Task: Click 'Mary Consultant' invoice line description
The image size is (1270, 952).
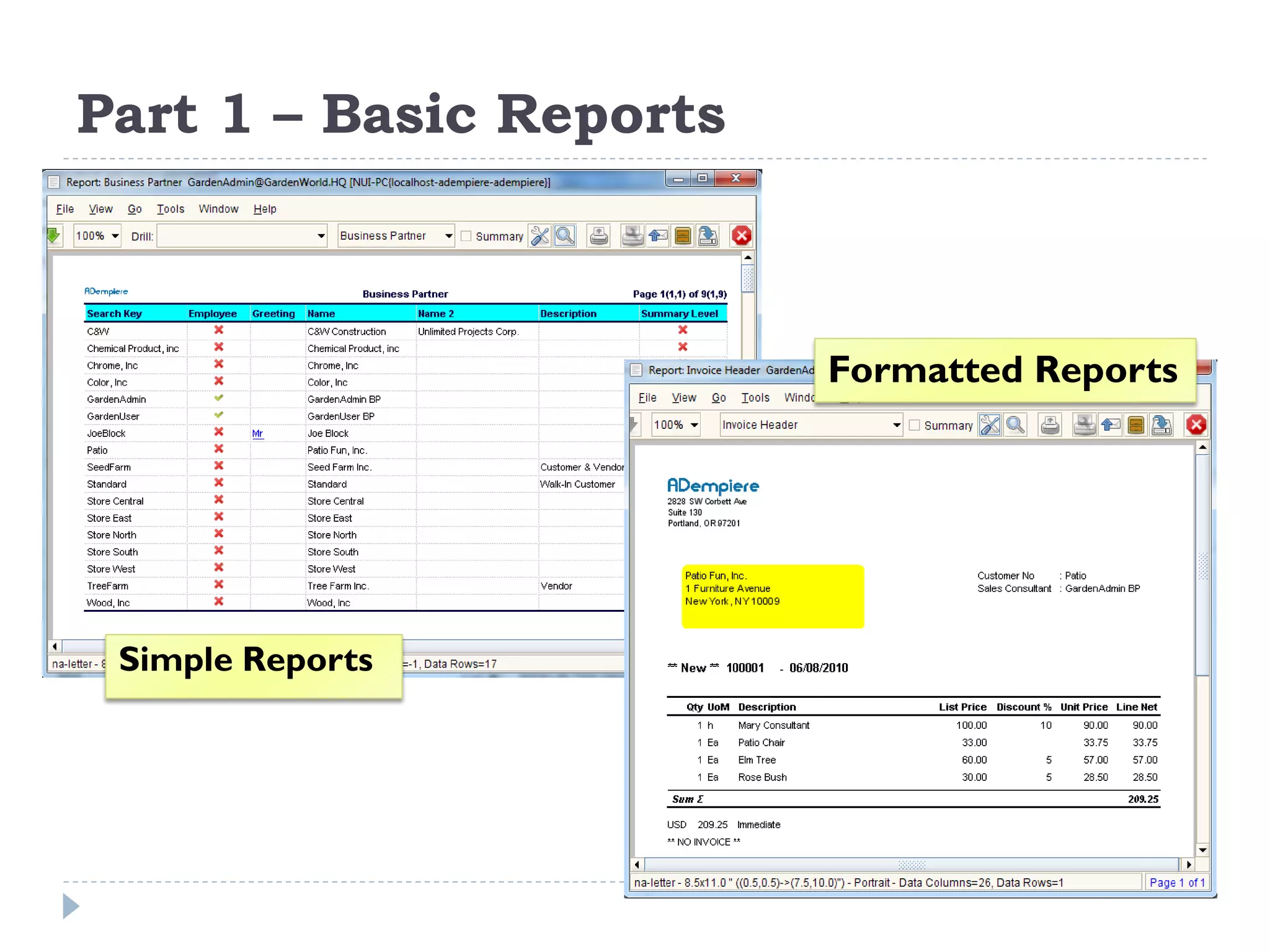Action: pyautogui.click(x=774, y=725)
